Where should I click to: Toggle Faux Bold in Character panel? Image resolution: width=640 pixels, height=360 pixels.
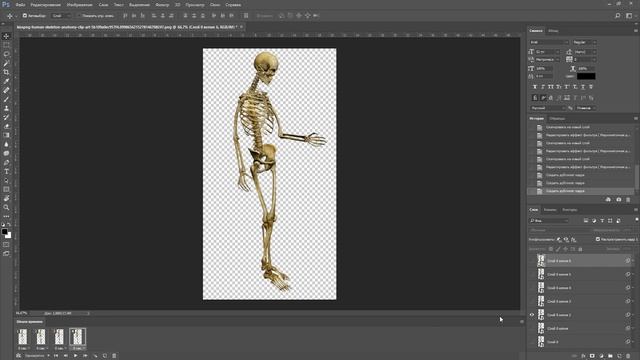coord(535,87)
